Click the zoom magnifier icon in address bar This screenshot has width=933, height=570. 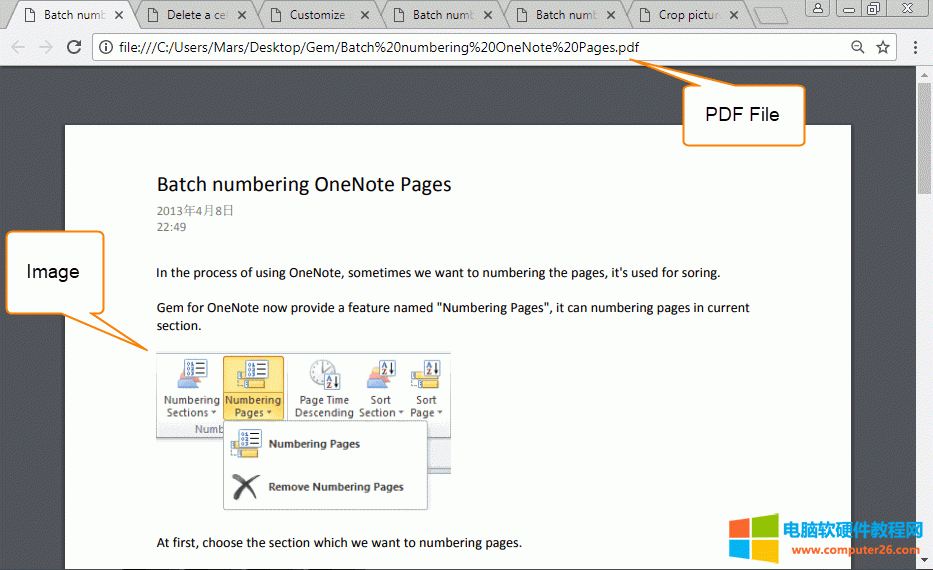(857, 47)
